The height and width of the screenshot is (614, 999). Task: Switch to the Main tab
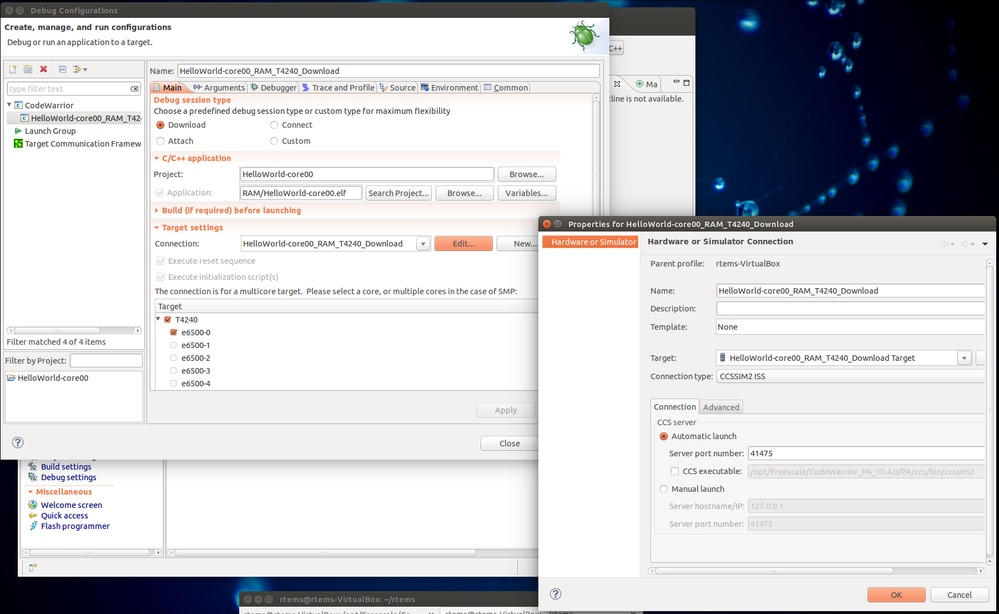(x=168, y=87)
